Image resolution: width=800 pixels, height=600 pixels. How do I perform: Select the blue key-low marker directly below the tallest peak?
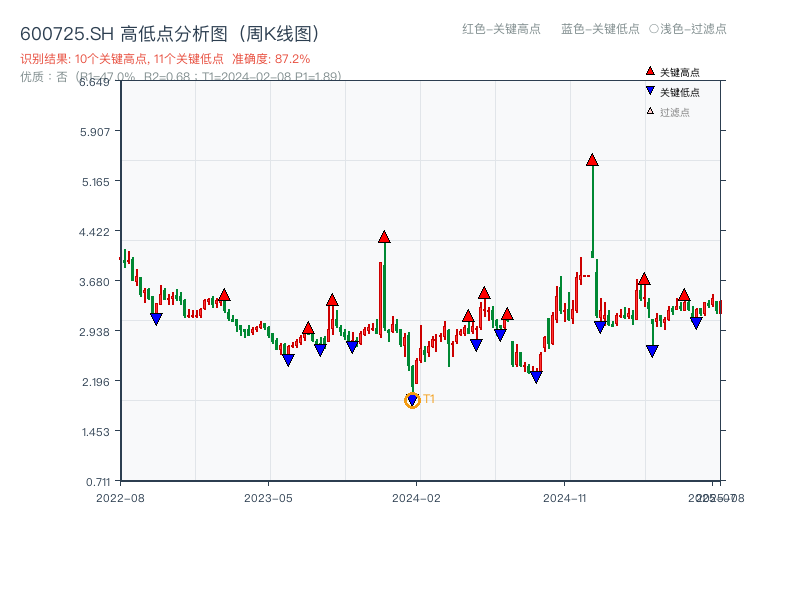[600, 328]
